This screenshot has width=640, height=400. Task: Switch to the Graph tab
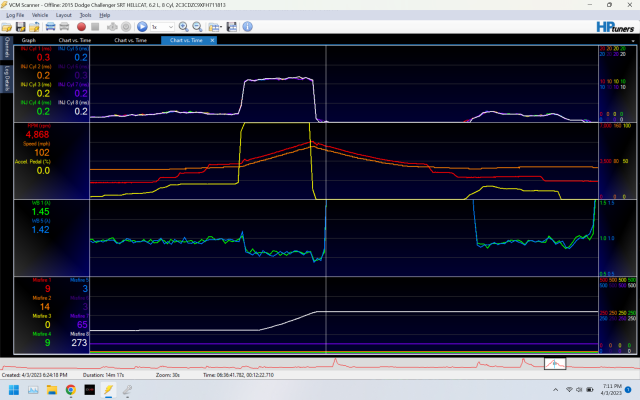click(29, 40)
